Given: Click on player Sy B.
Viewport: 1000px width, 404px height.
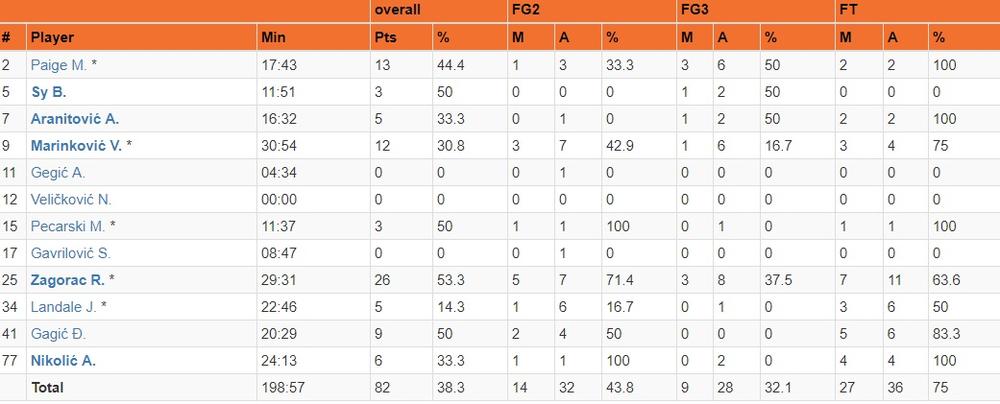Looking at the screenshot, I should 49,92.
